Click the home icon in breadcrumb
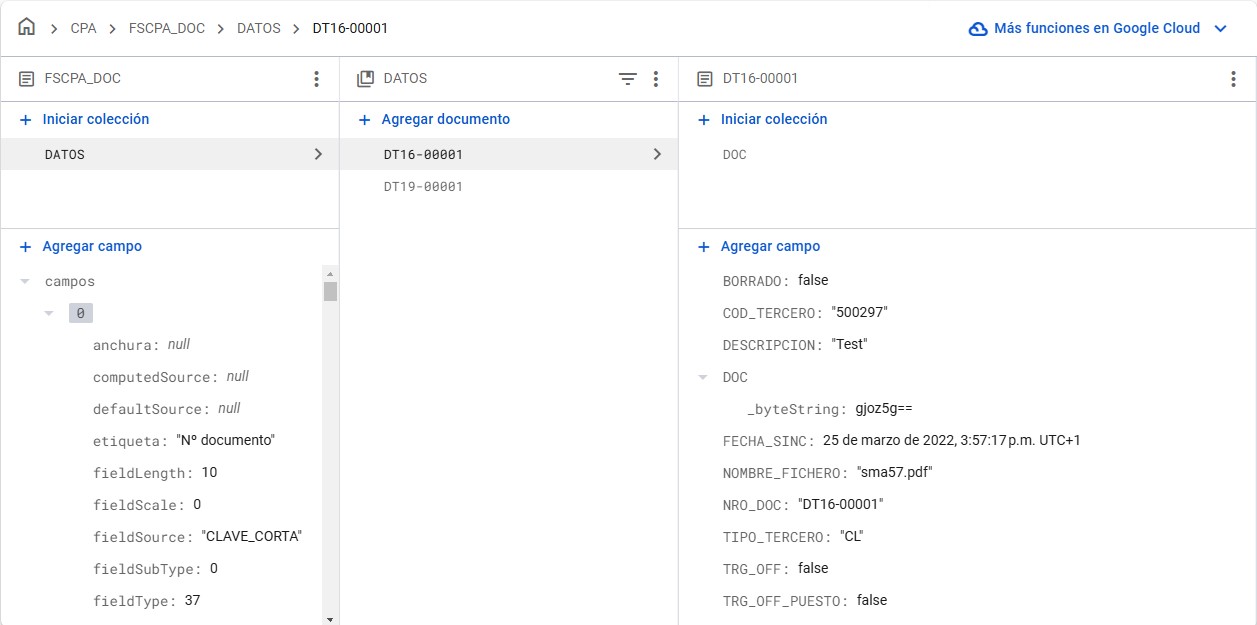This screenshot has width=1257, height=625. [x=26, y=28]
